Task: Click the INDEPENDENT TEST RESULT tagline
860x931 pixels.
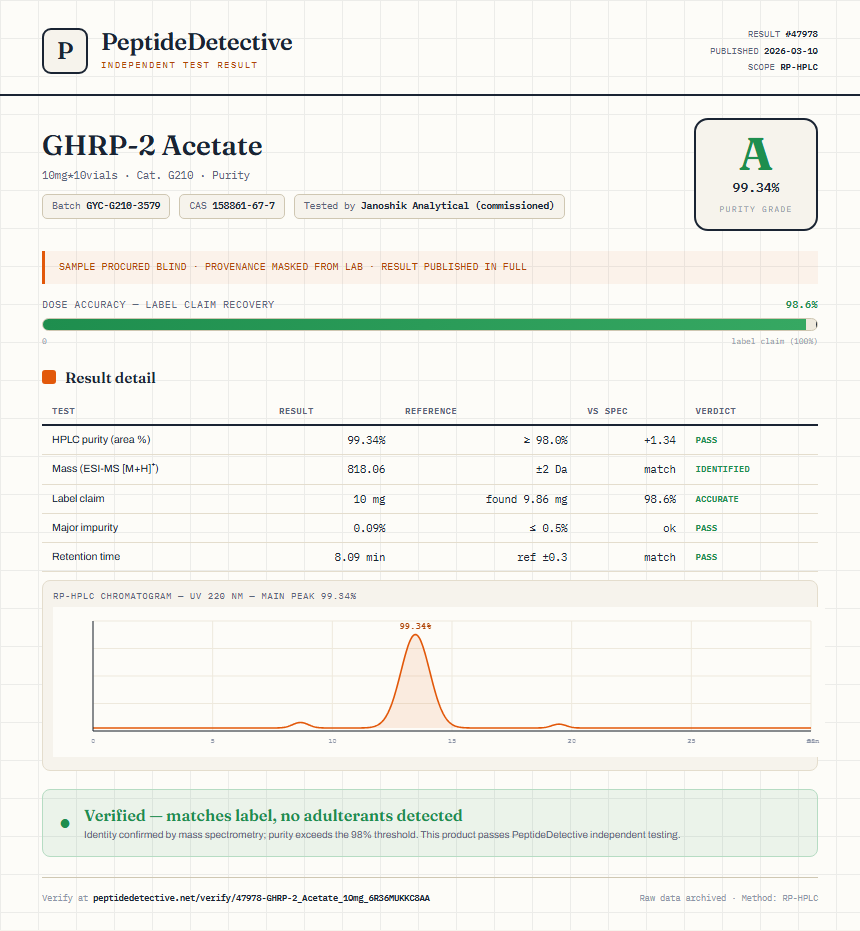Action: coord(179,65)
